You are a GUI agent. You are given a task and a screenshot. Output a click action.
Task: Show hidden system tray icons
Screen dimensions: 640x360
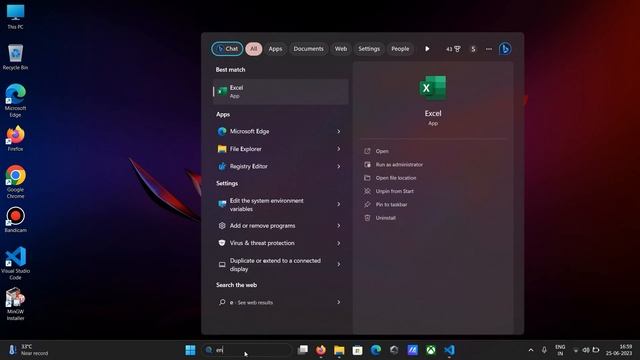tap(531, 350)
